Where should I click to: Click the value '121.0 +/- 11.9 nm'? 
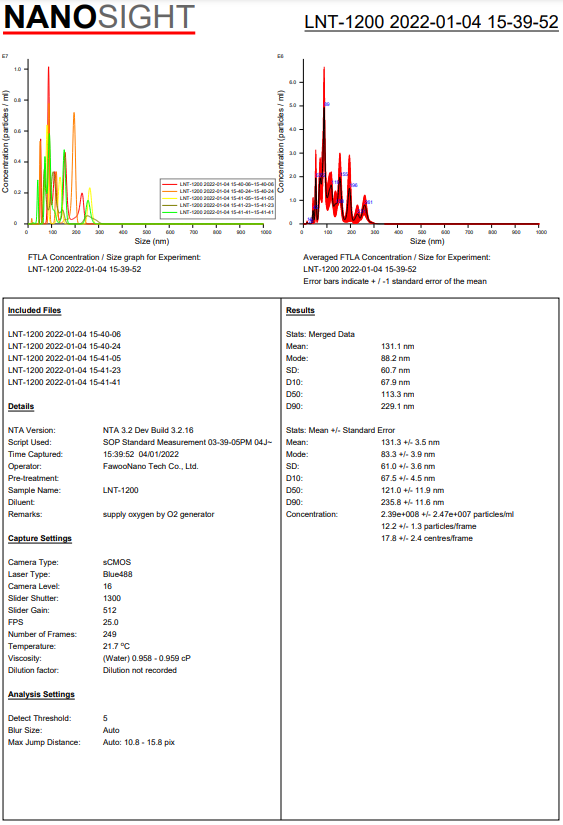413,490
